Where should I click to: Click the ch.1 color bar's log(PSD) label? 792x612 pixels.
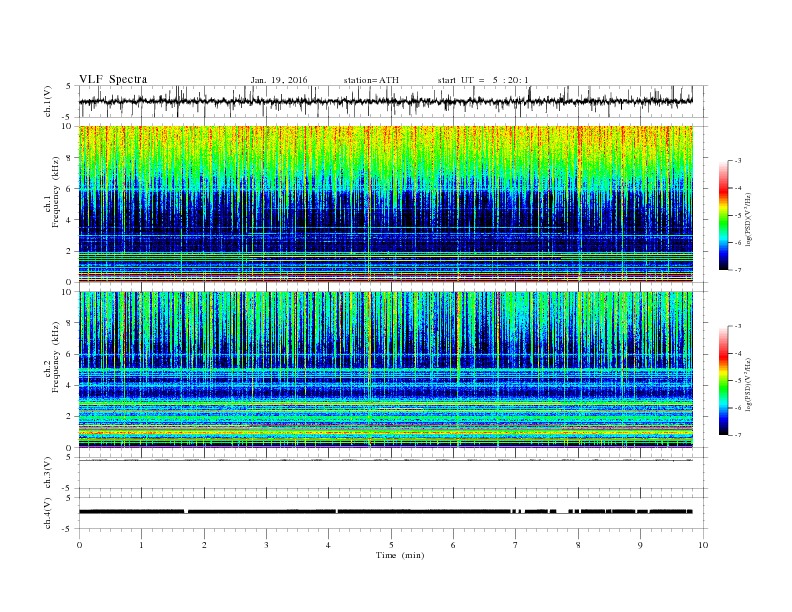click(x=748, y=220)
